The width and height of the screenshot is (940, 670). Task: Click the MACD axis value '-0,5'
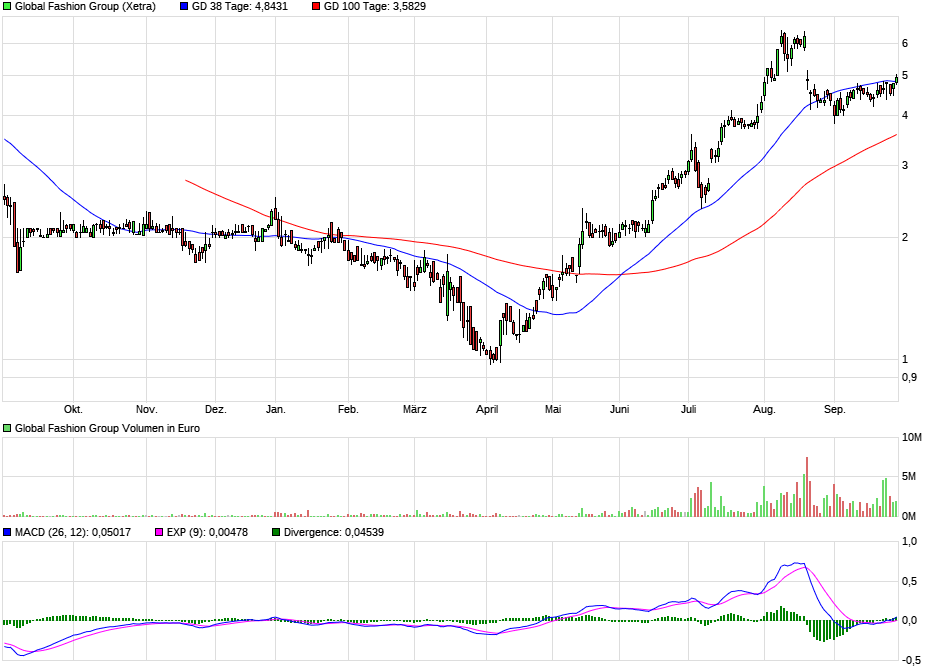[911, 660]
